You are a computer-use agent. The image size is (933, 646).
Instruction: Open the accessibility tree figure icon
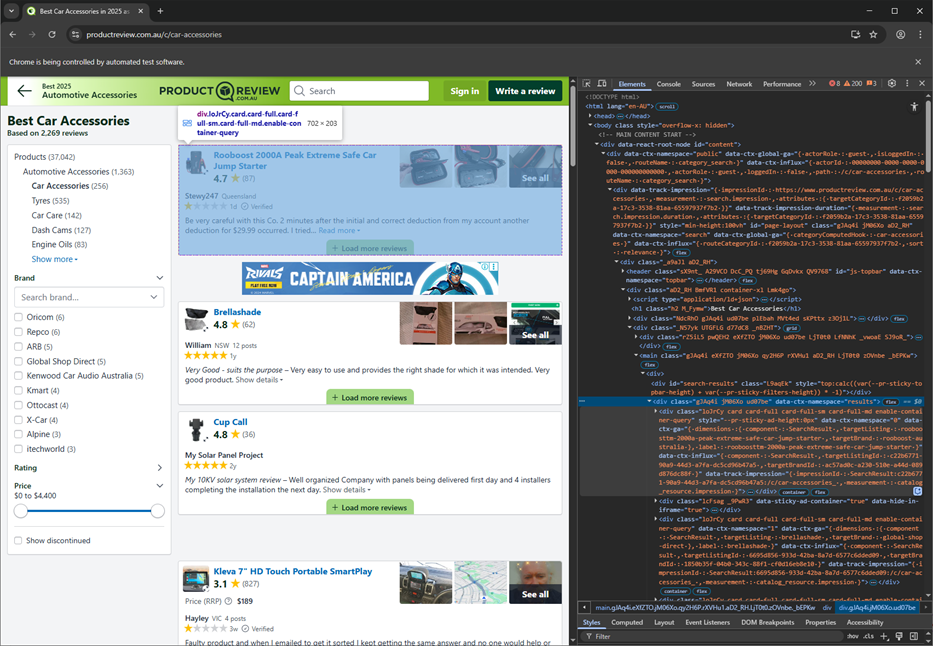(x=914, y=106)
